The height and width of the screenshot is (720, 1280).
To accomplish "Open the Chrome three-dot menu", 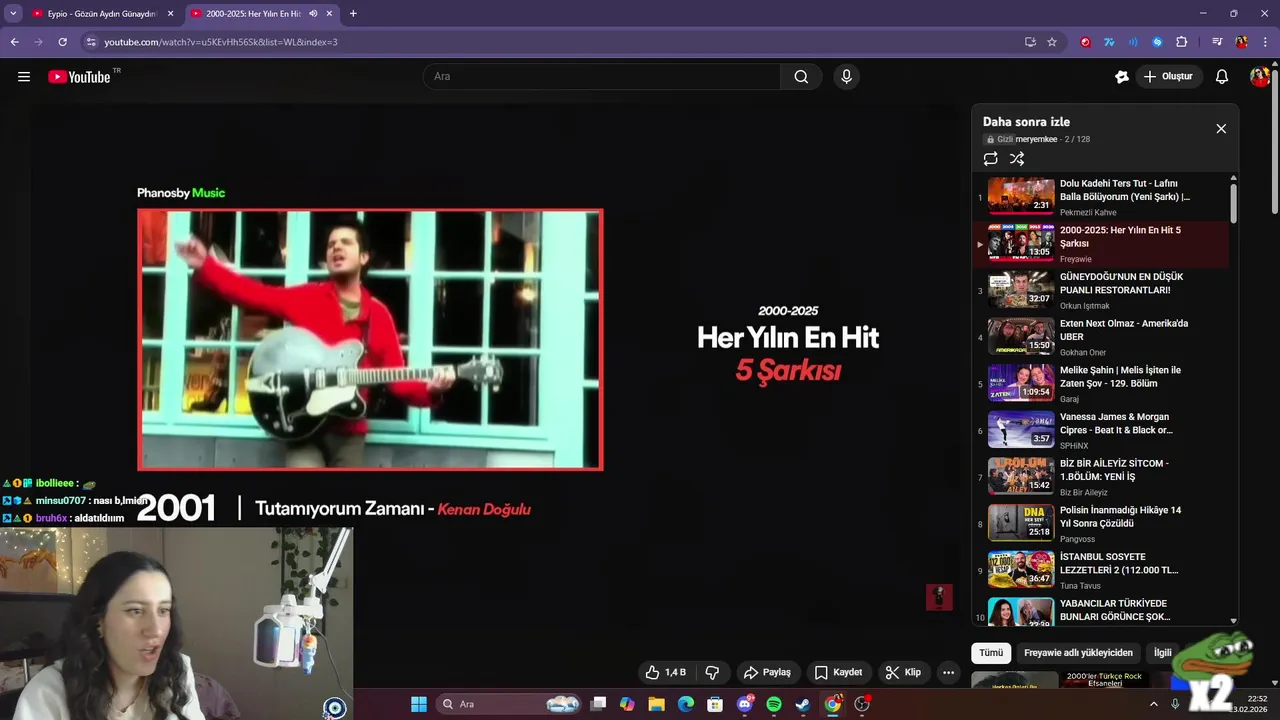I will [1265, 42].
